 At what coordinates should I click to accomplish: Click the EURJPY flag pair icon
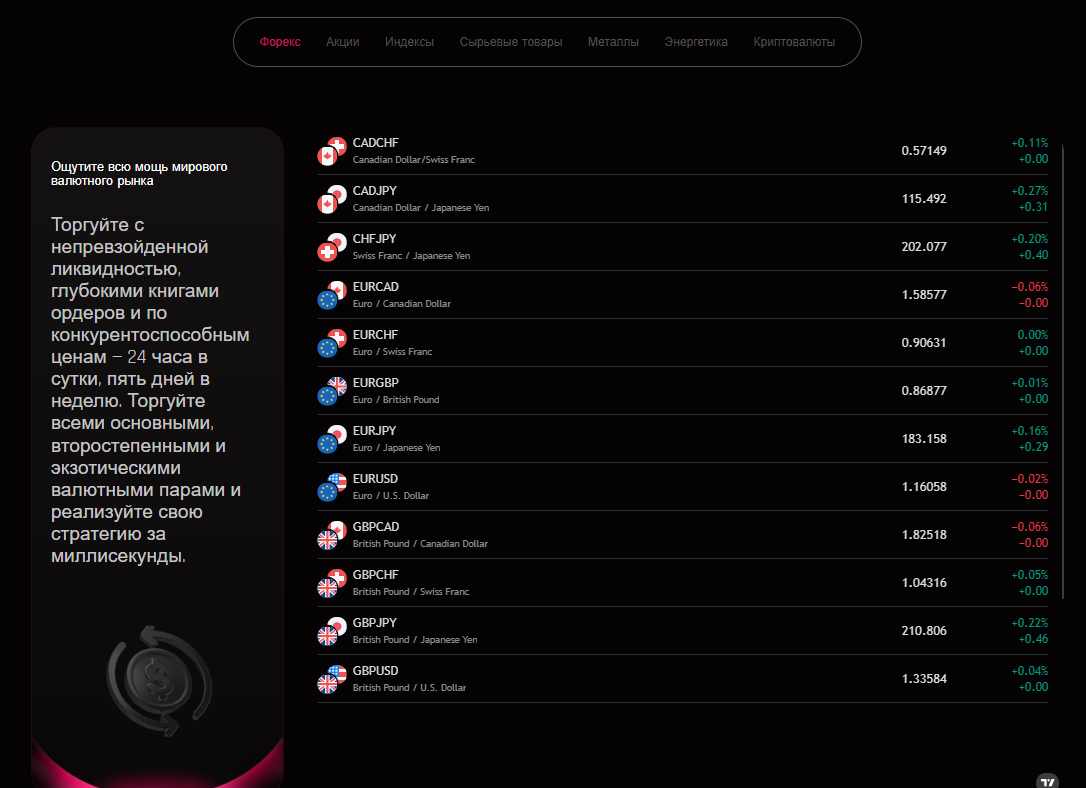point(332,439)
